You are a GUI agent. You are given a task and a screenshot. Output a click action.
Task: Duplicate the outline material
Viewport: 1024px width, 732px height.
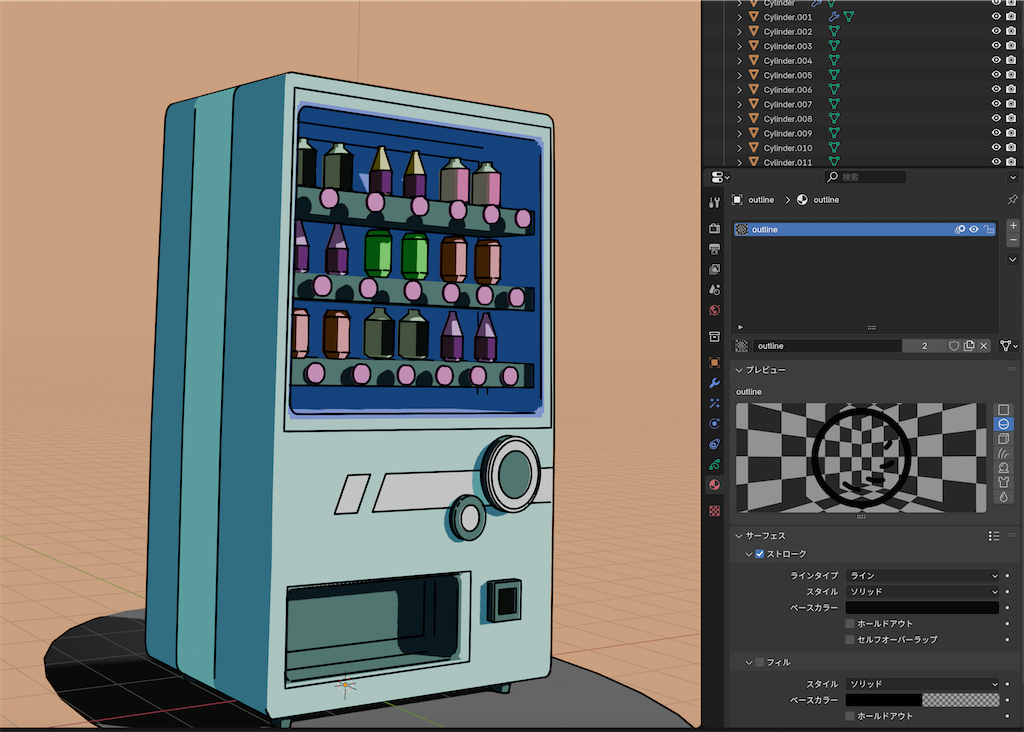point(969,346)
